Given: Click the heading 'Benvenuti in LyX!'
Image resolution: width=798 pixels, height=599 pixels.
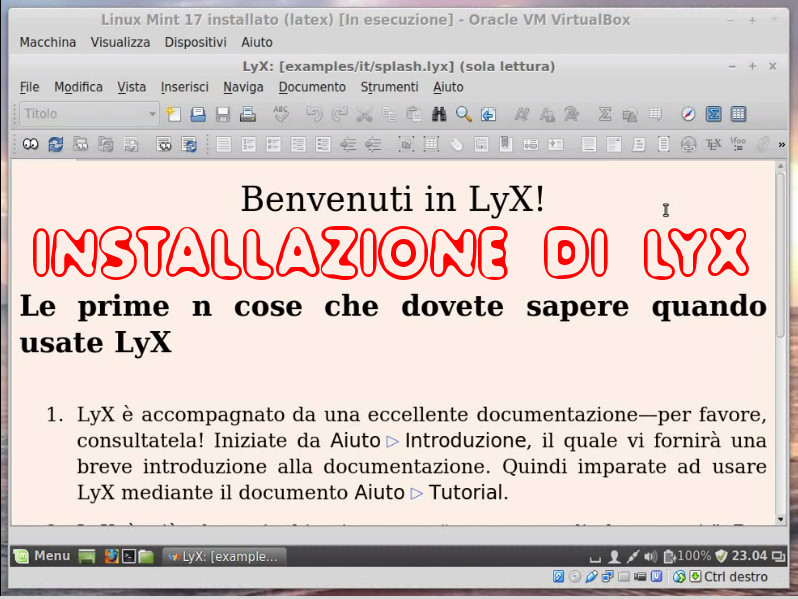Looking at the screenshot, I should (x=392, y=199).
